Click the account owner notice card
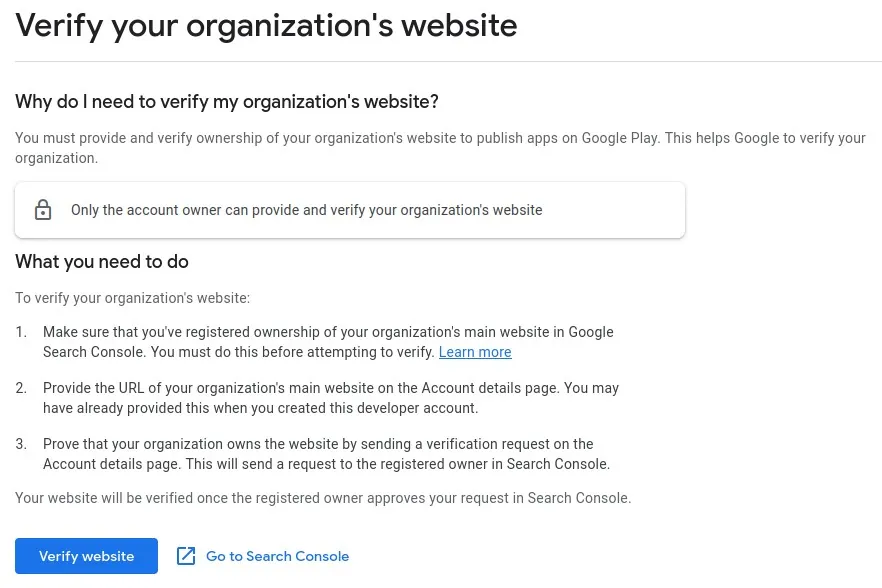Image resolution: width=882 pixels, height=588 pixels. (x=350, y=210)
